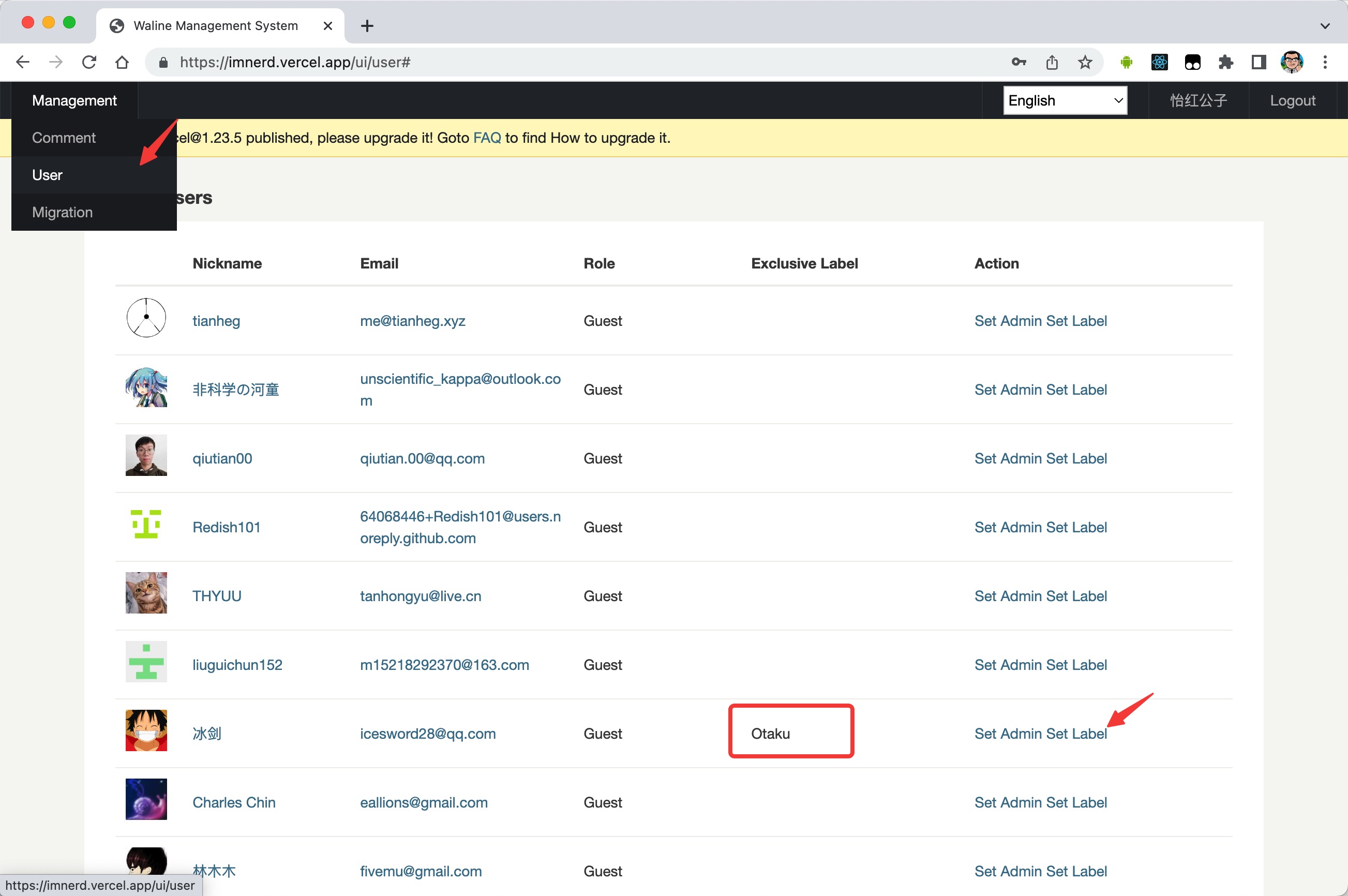Open the Chrome three-dot menu

(x=1325, y=62)
